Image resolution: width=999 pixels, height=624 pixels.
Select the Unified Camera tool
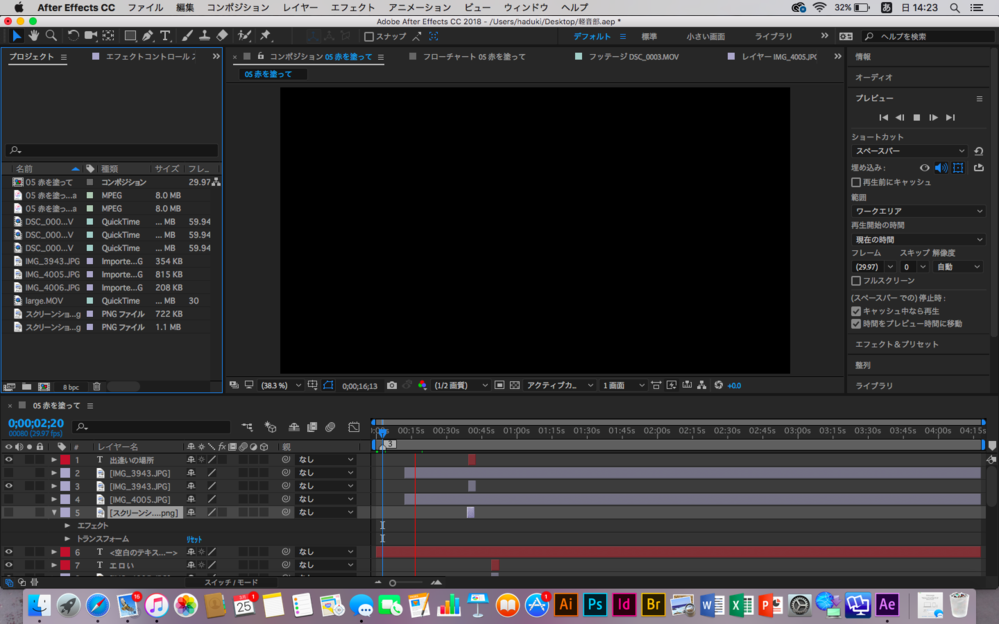[91, 36]
